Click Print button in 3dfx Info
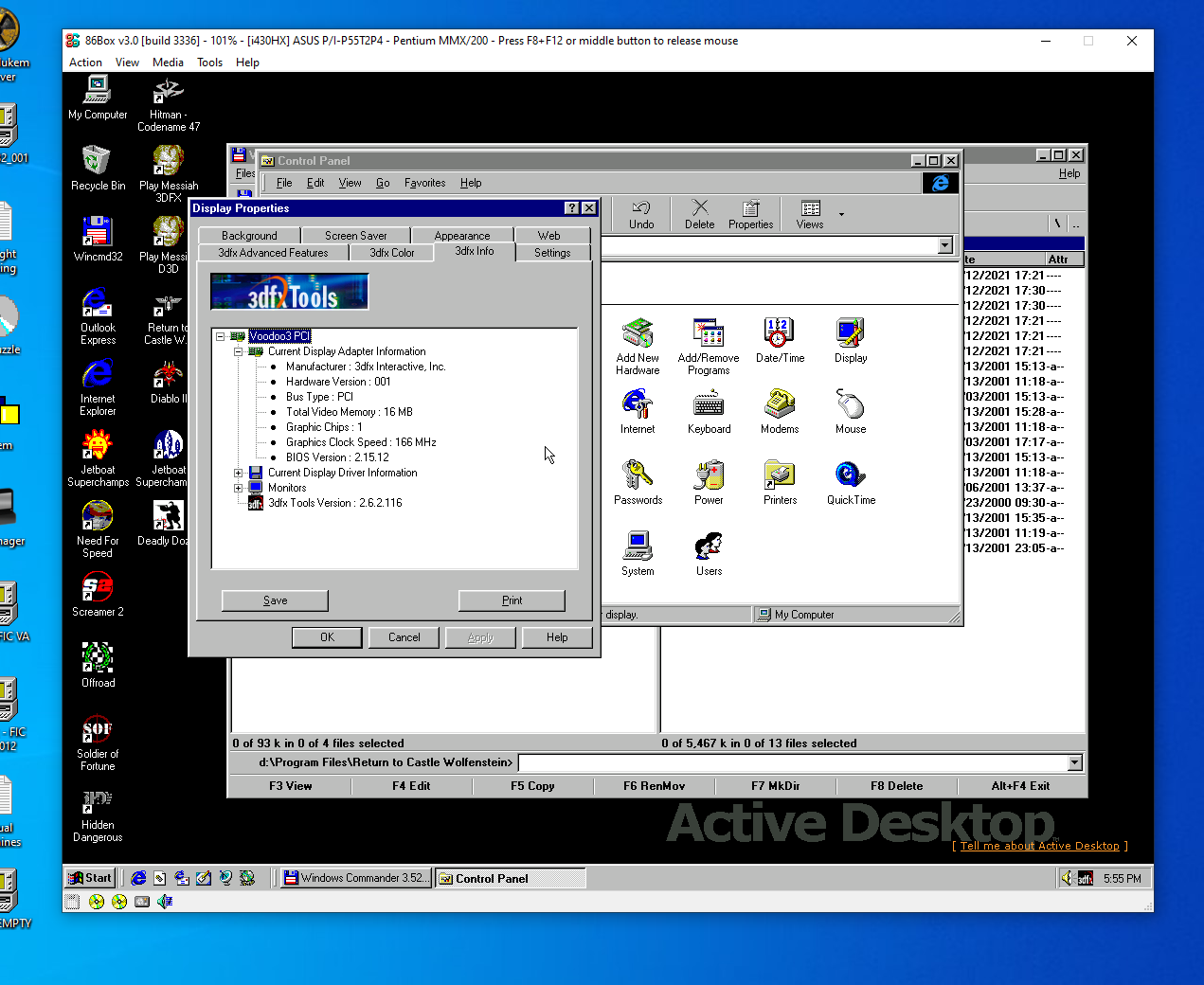Image resolution: width=1204 pixels, height=985 pixels. tap(512, 600)
